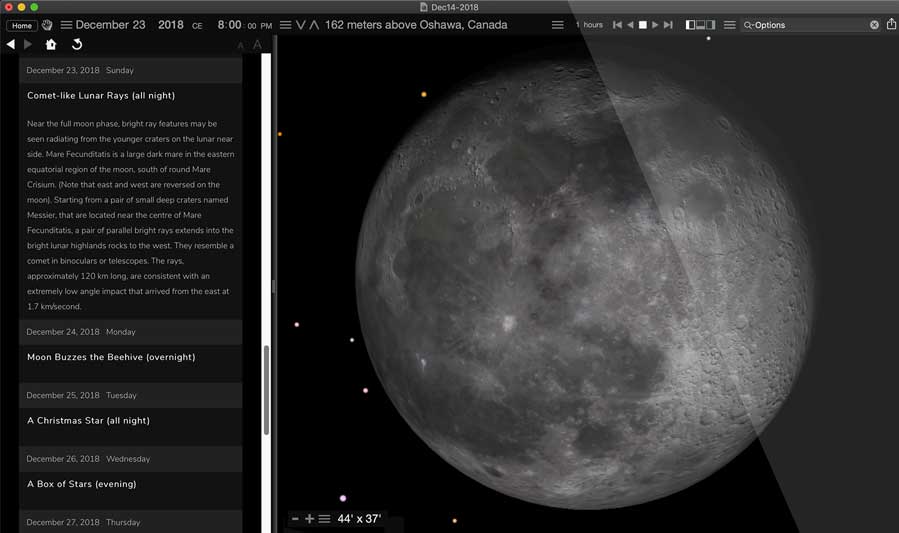The height and width of the screenshot is (533, 899).
Task: Click the share icon at top right
Action: tap(891, 24)
